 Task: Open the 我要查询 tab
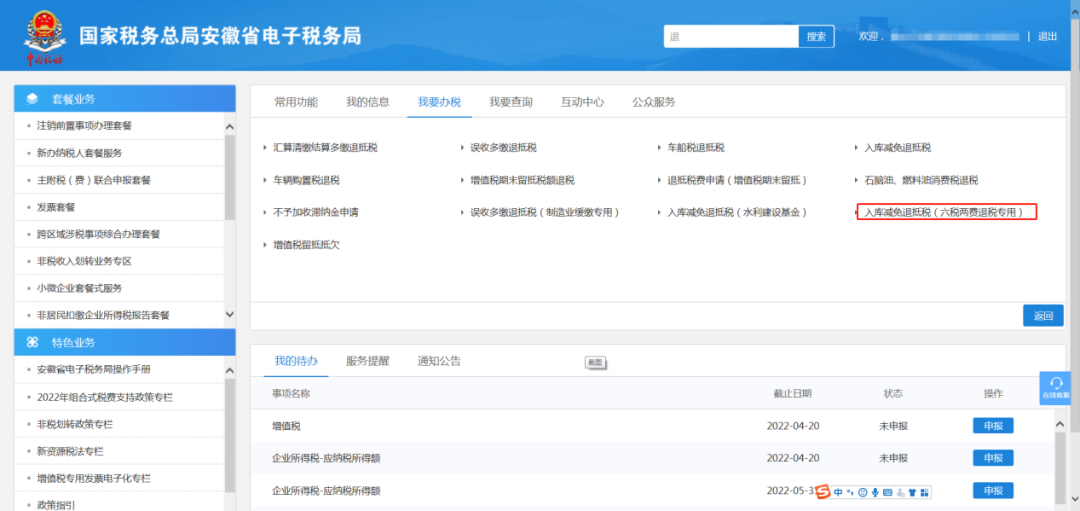tap(511, 102)
